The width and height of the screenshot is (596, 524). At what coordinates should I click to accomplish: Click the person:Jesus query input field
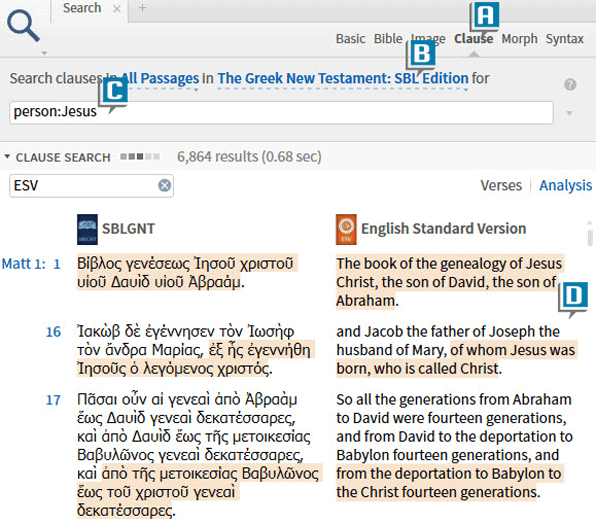281,112
